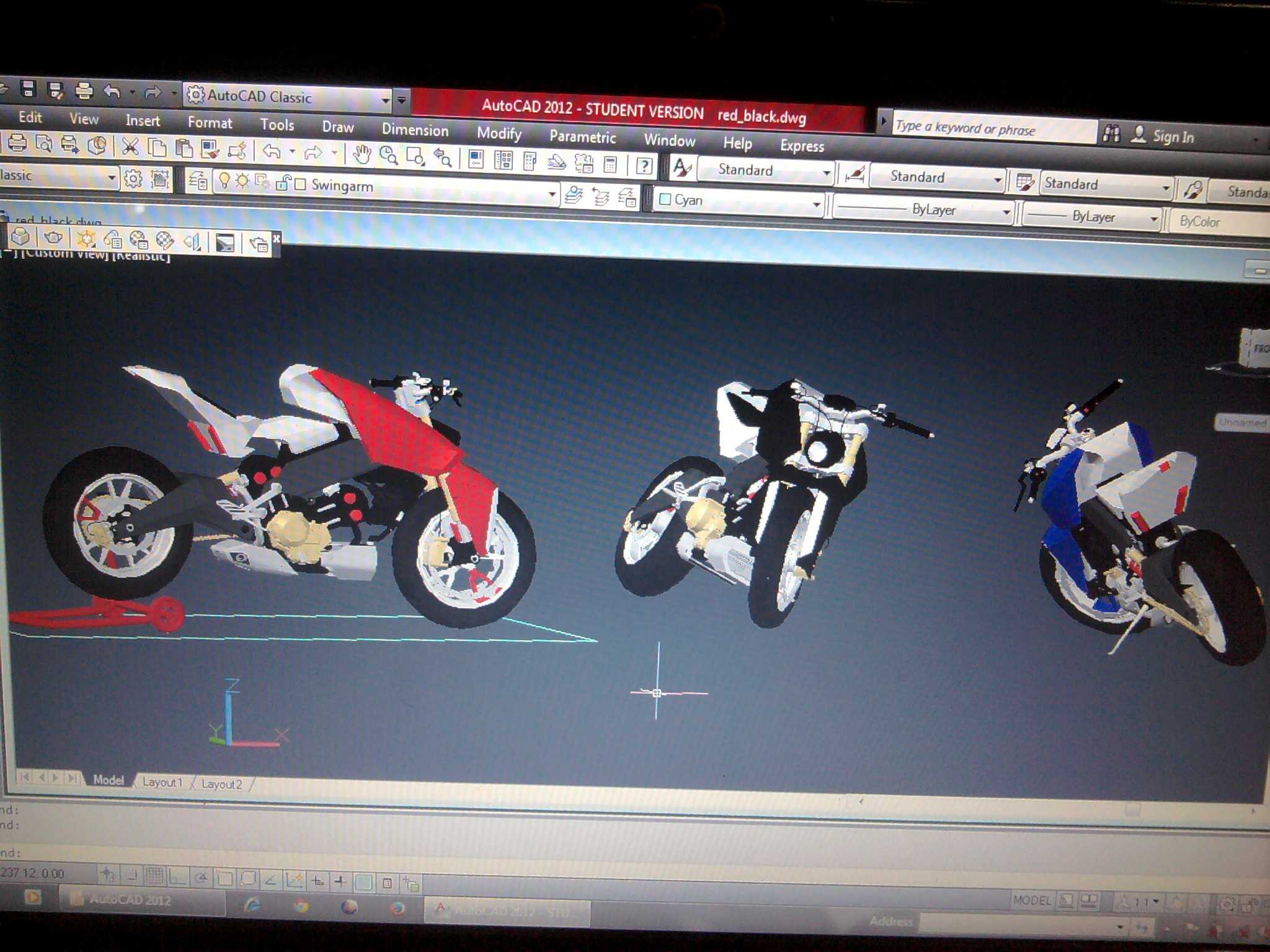Open the table style Standard dropdown
This screenshot has height=952, width=1270.
pos(1106,185)
